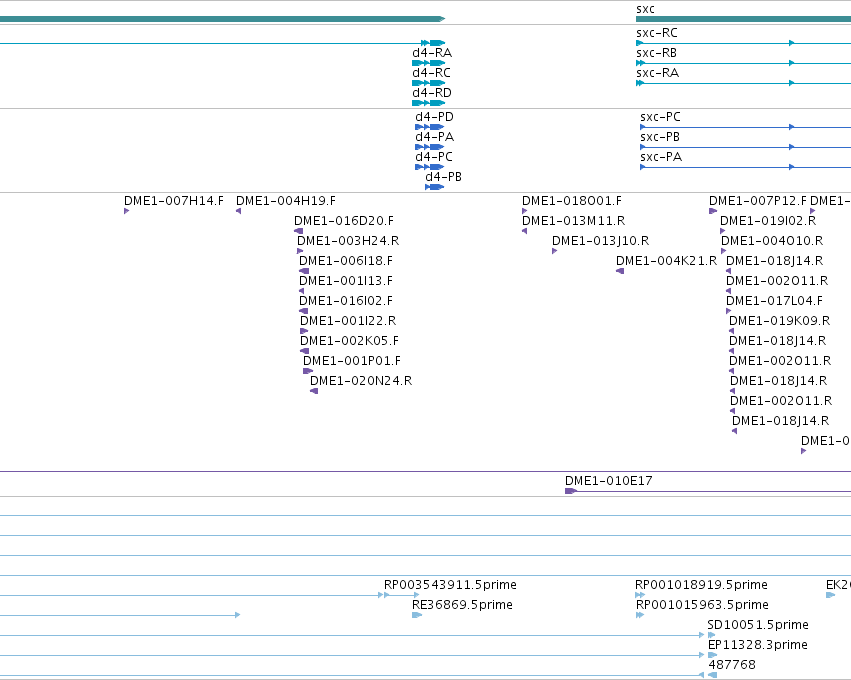Screen dimensions: 851x680
Task: Open the RP001018919.5prime EST
Action: coord(640,595)
